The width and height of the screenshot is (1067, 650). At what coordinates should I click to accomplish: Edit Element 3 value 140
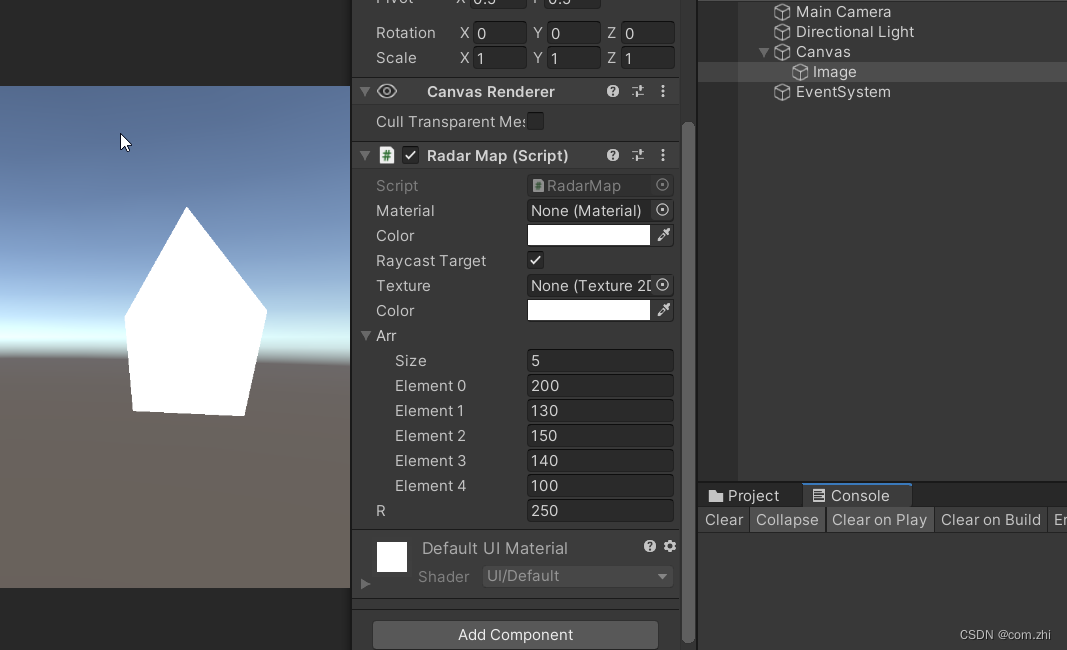pos(600,461)
